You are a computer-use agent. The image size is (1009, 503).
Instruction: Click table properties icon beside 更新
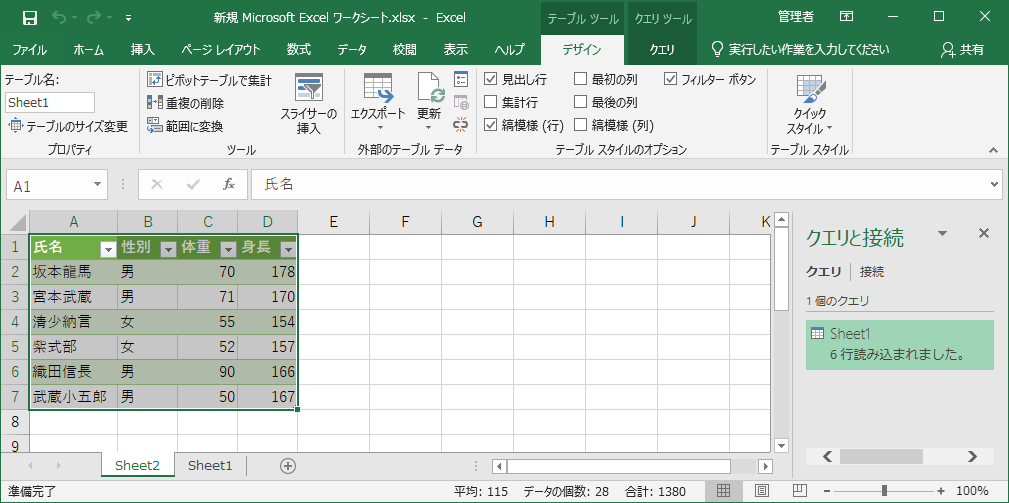coord(461,79)
